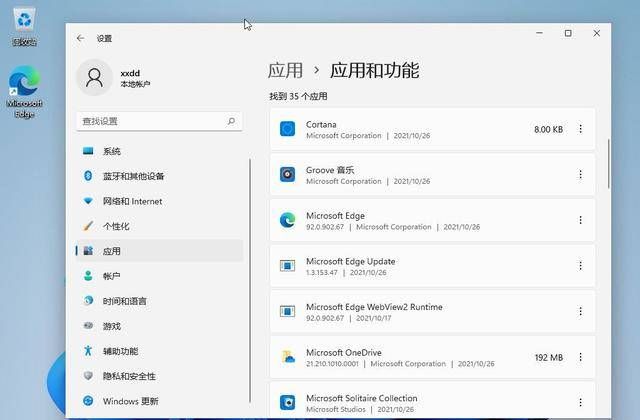Maximize the Settings window
This screenshot has height=420, width=640.
[x=568, y=33]
